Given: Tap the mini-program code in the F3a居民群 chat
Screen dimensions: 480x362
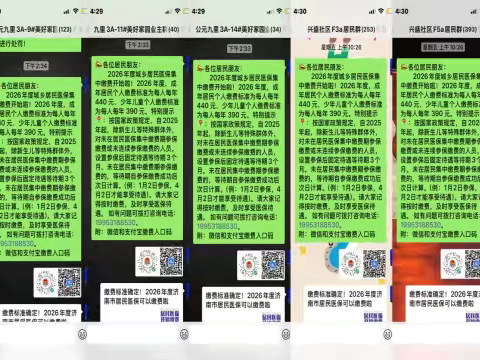Looking at the screenshot, I should click(350, 264).
